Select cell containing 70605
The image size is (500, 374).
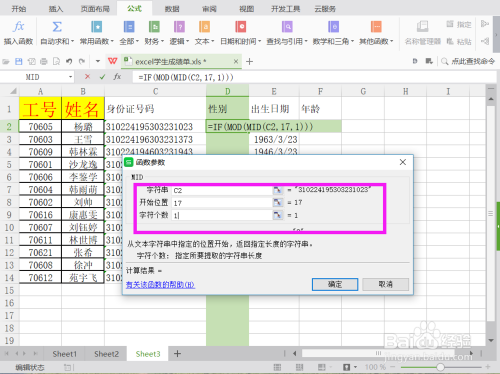point(40,126)
